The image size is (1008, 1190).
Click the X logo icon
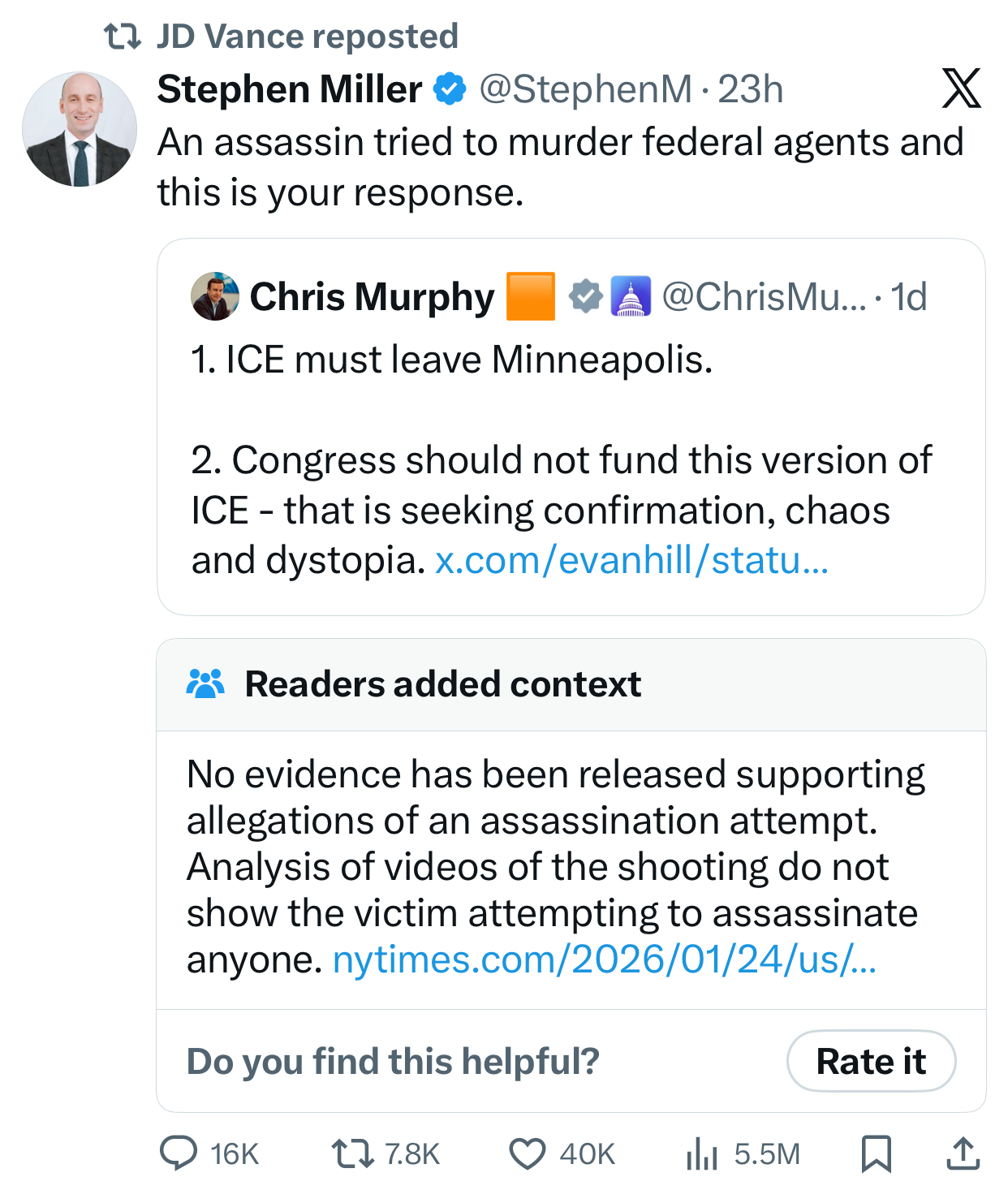[x=961, y=88]
